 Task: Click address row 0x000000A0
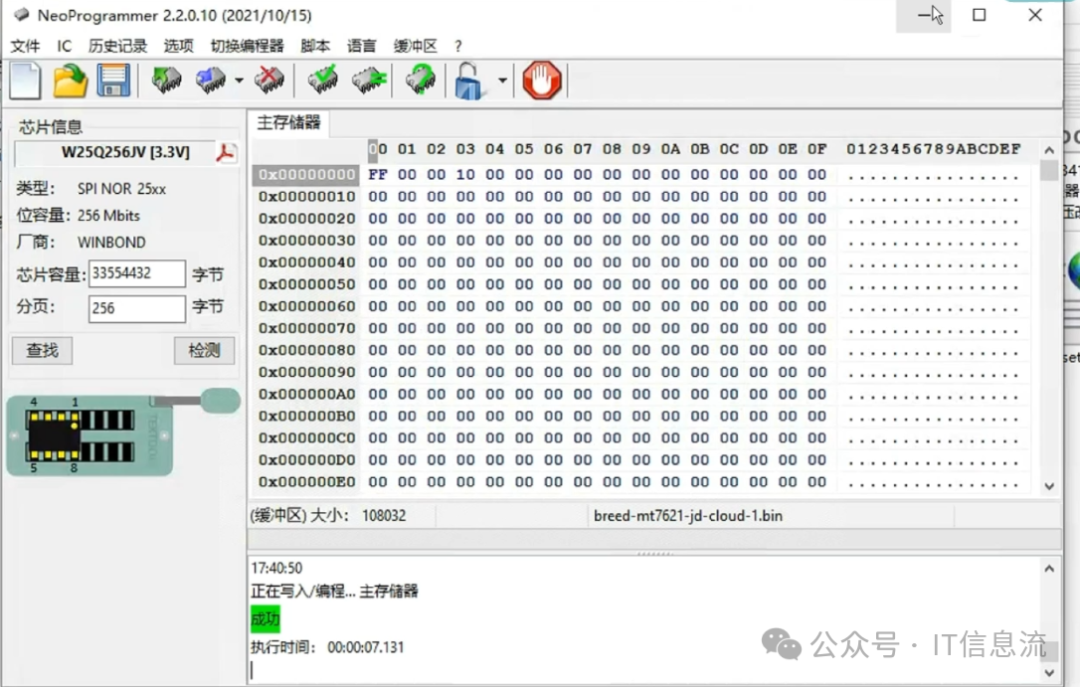[x=307, y=395]
